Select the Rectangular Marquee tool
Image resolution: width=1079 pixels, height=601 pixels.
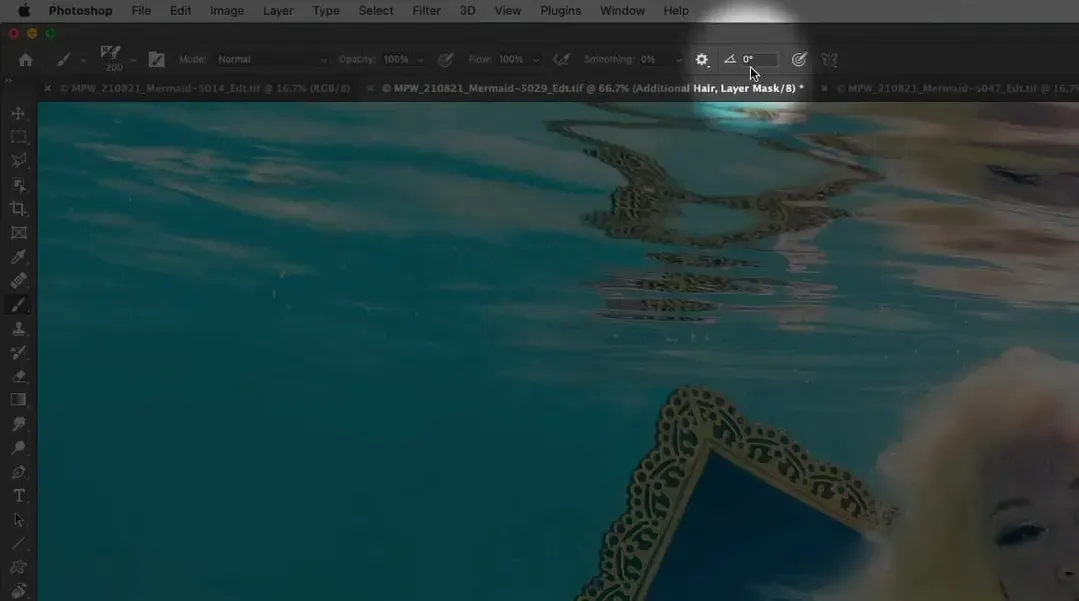coord(18,137)
